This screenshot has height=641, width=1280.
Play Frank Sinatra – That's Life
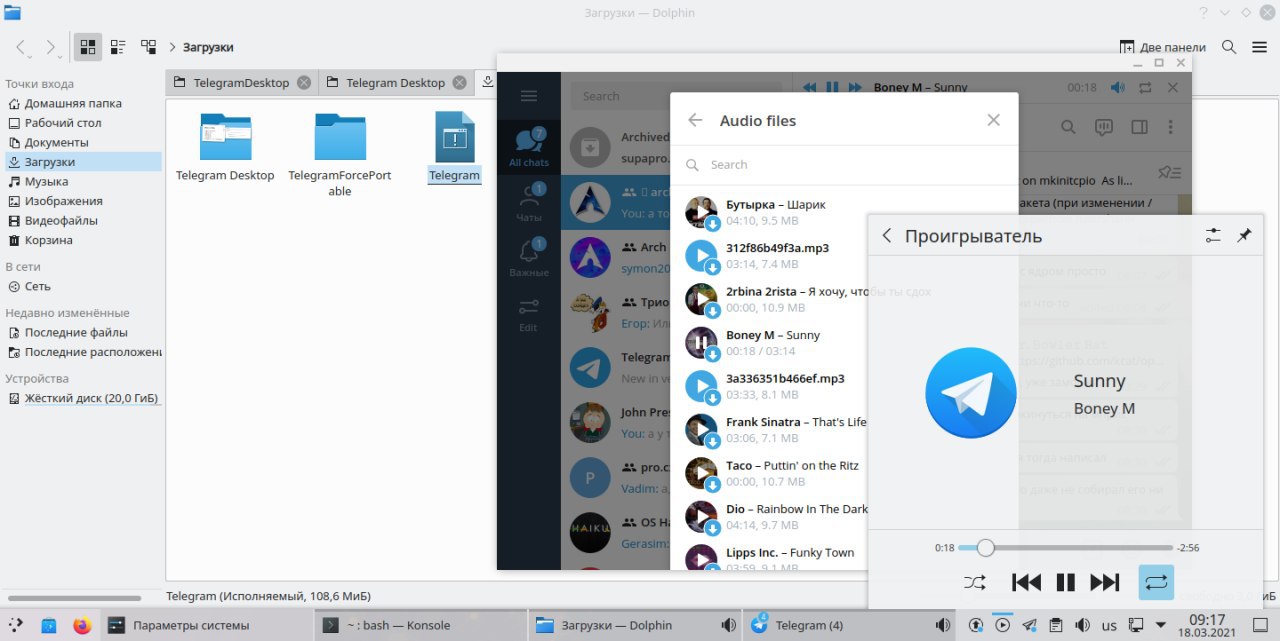[x=701, y=430]
